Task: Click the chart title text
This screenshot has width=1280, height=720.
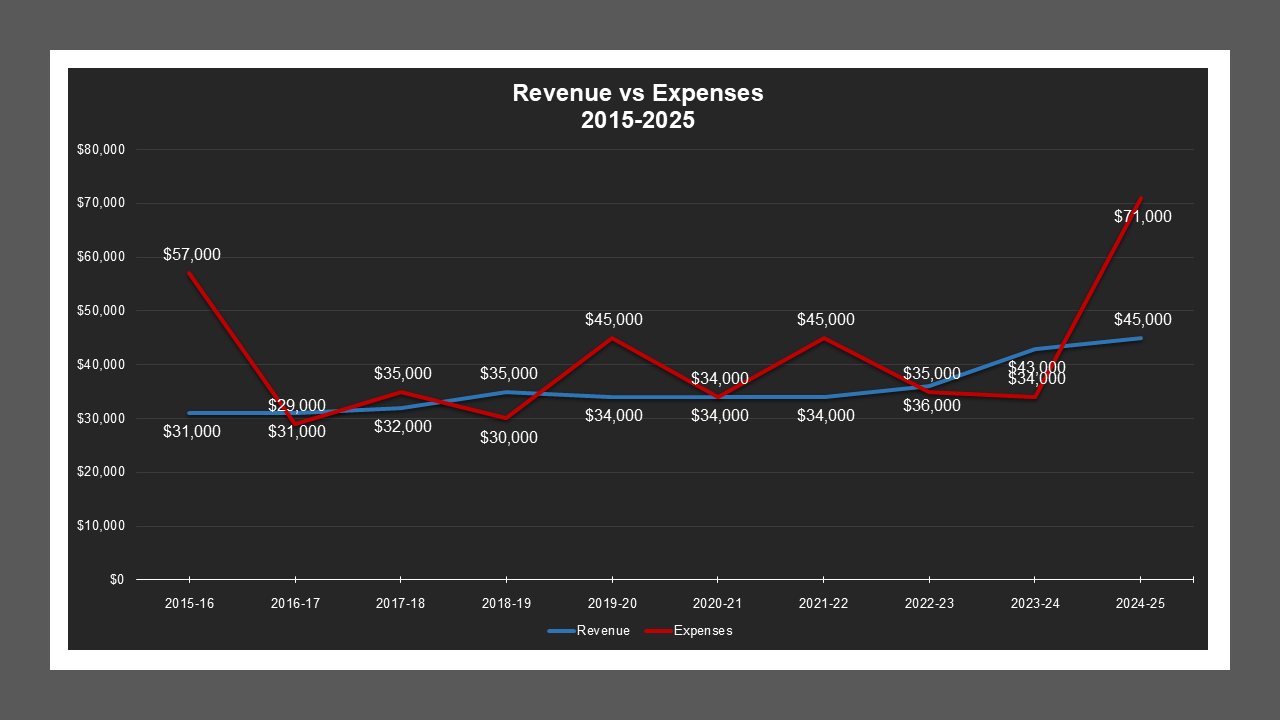Action: coord(637,105)
